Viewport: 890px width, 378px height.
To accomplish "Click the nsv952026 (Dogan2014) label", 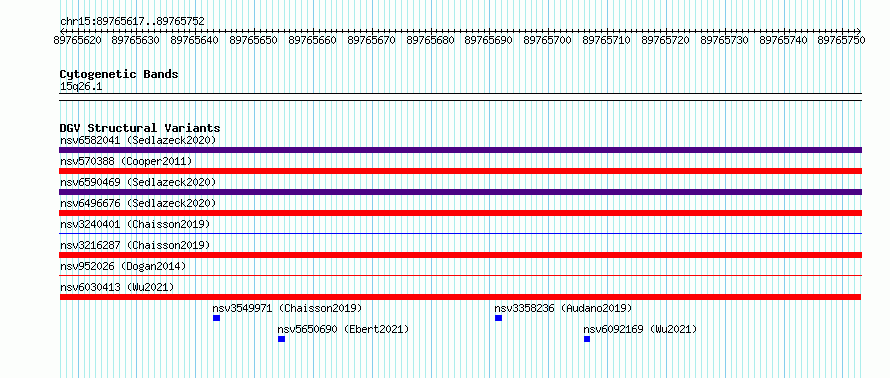I will pyautogui.click(x=123, y=266).
